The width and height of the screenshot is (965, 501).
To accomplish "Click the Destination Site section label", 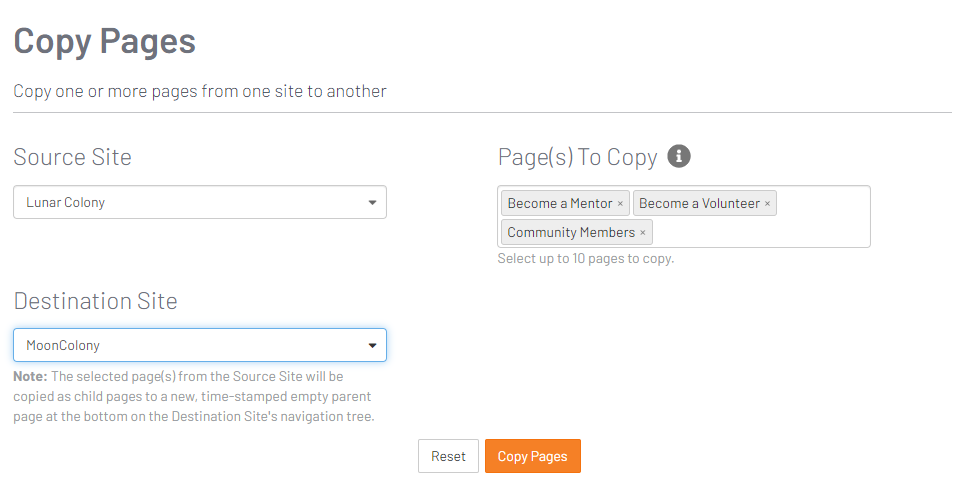I will pos(95,301).
